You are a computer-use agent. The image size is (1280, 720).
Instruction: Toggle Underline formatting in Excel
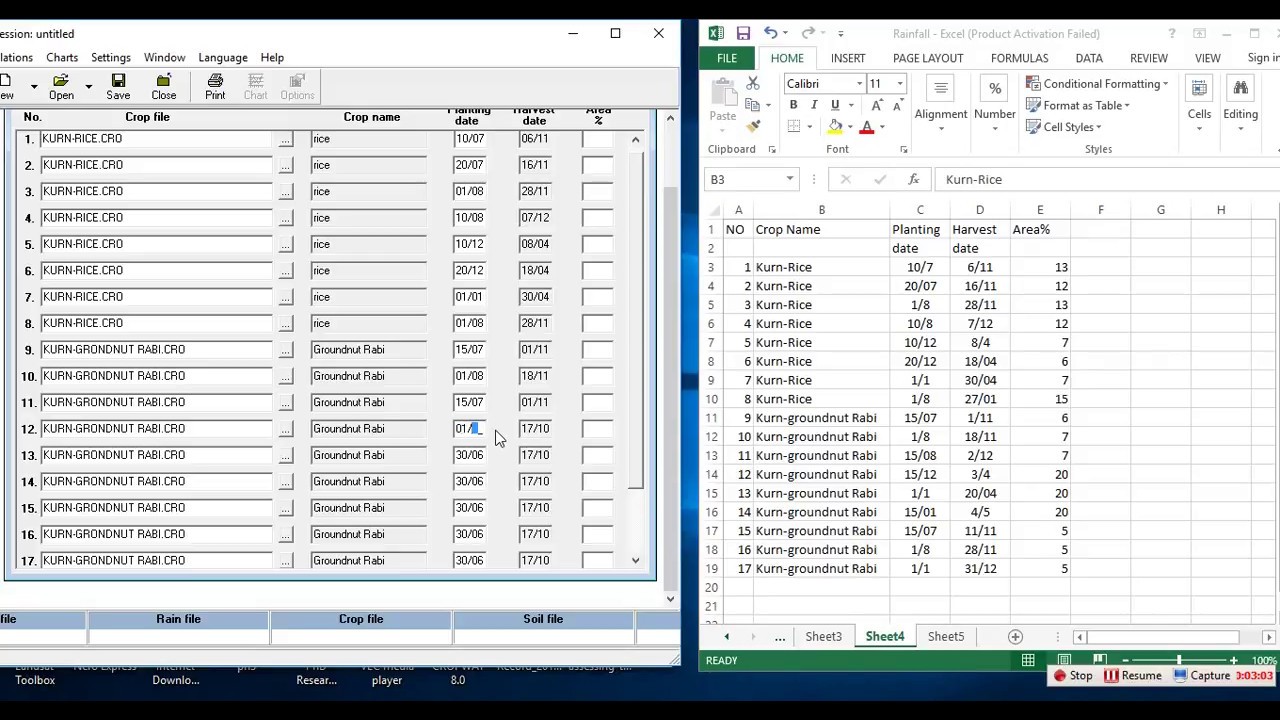pyautogui.click(x=835, y=105)
